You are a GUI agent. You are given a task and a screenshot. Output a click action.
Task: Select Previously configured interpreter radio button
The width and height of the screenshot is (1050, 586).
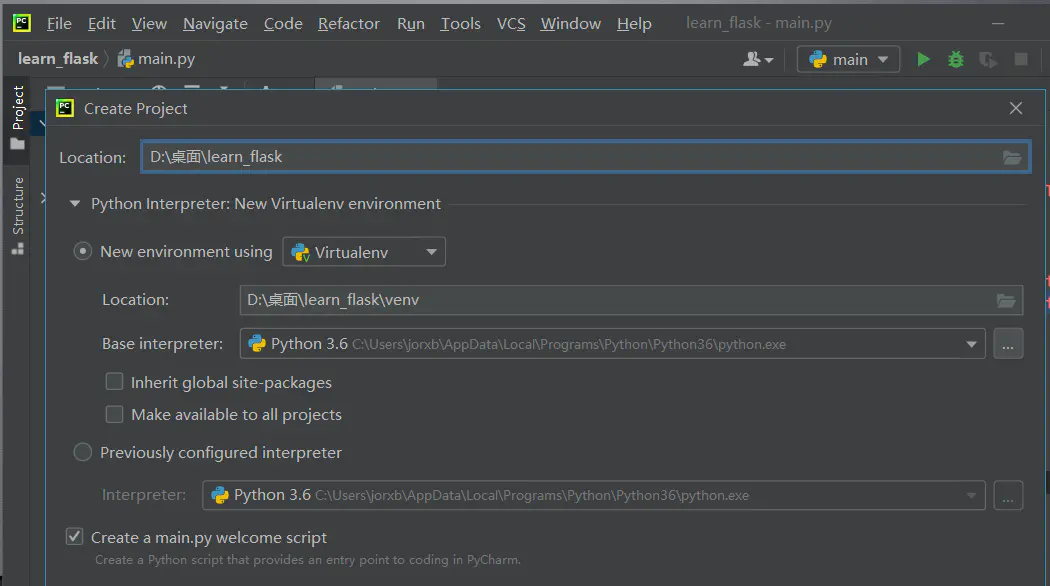pos(82,452)
